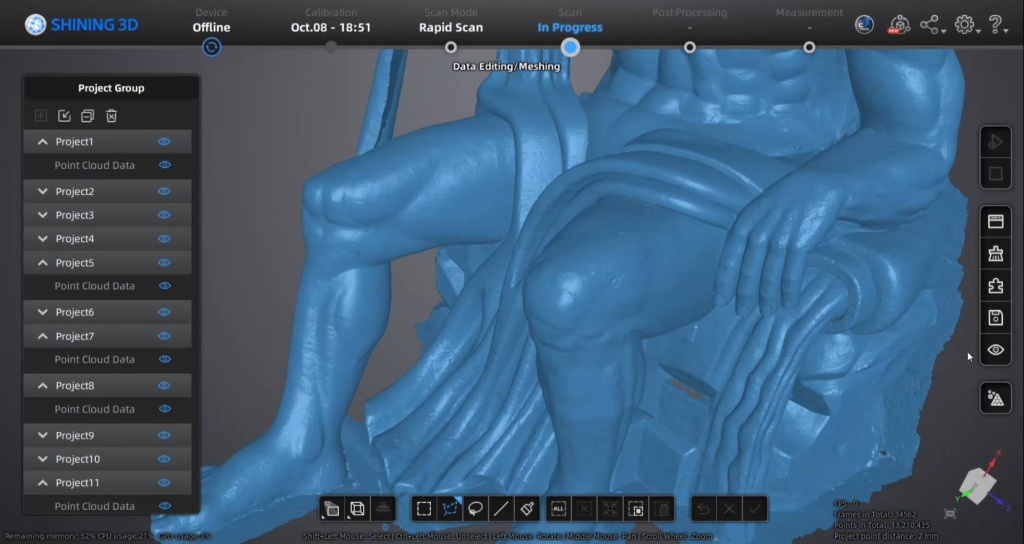Click the cancel X in bottom toolbar
This screenshot has width=1024, height=544.
click(x=729, y=509)
